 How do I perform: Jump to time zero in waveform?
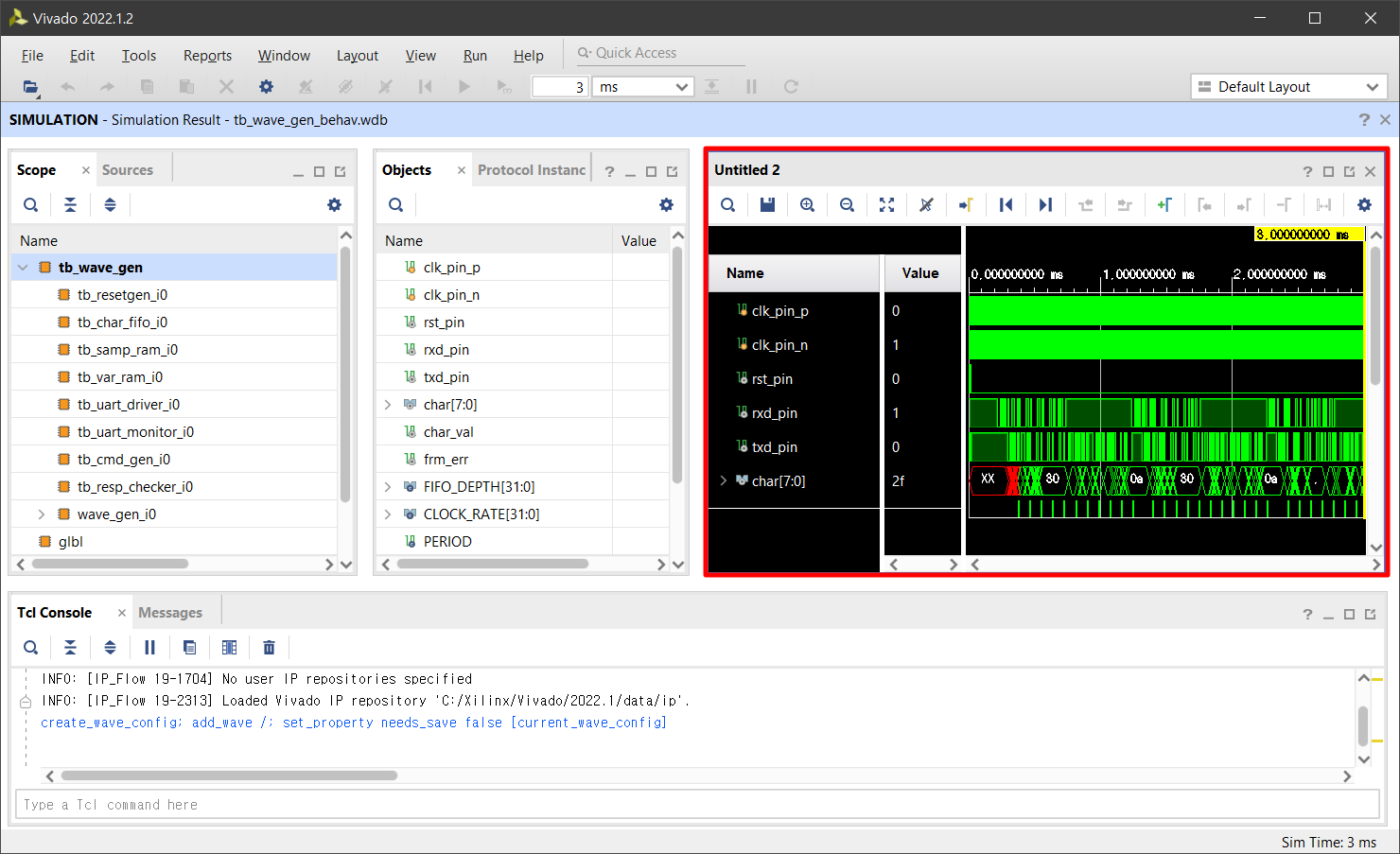pos(1006,204)
